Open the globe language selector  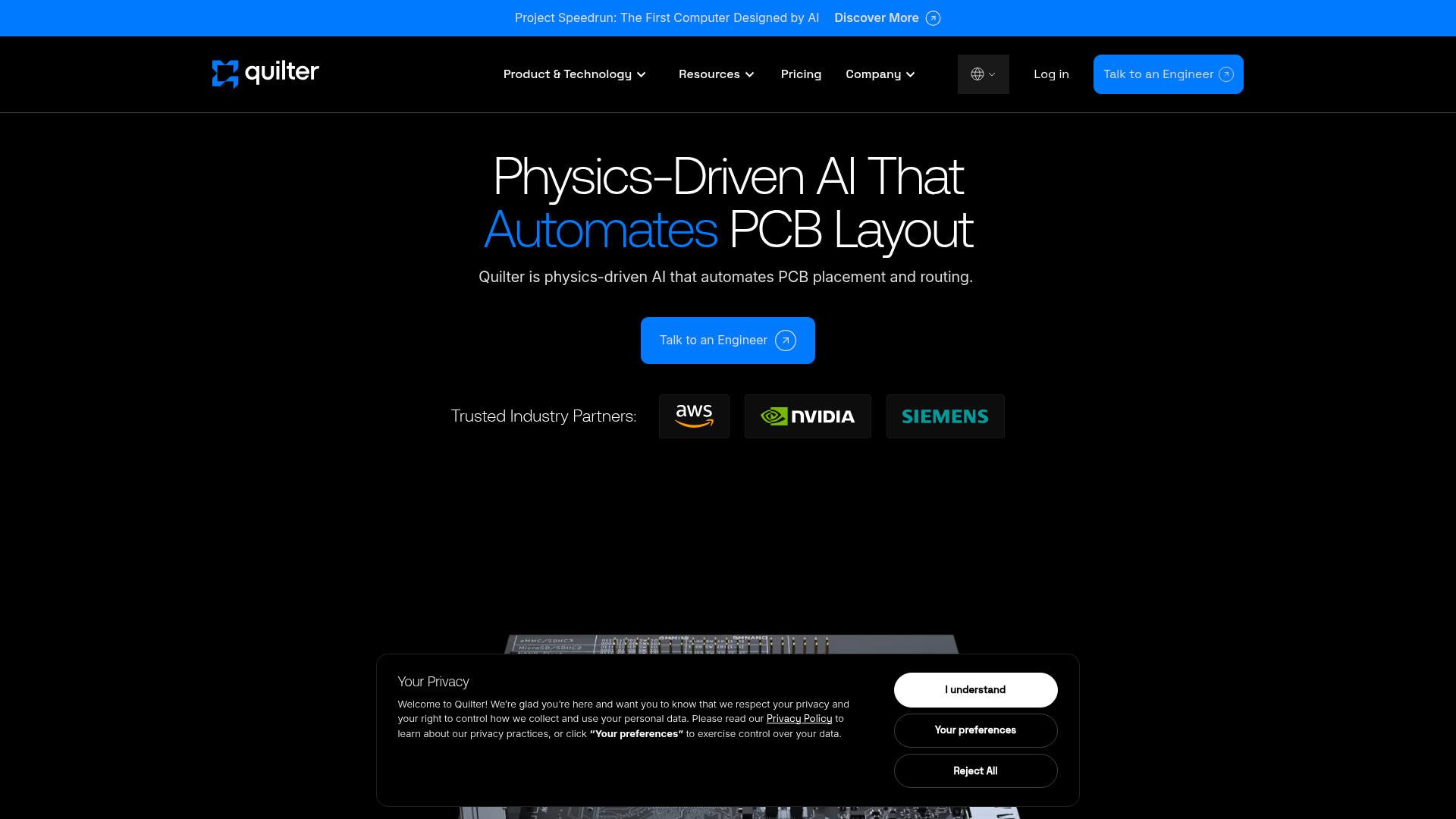(983, 74)
